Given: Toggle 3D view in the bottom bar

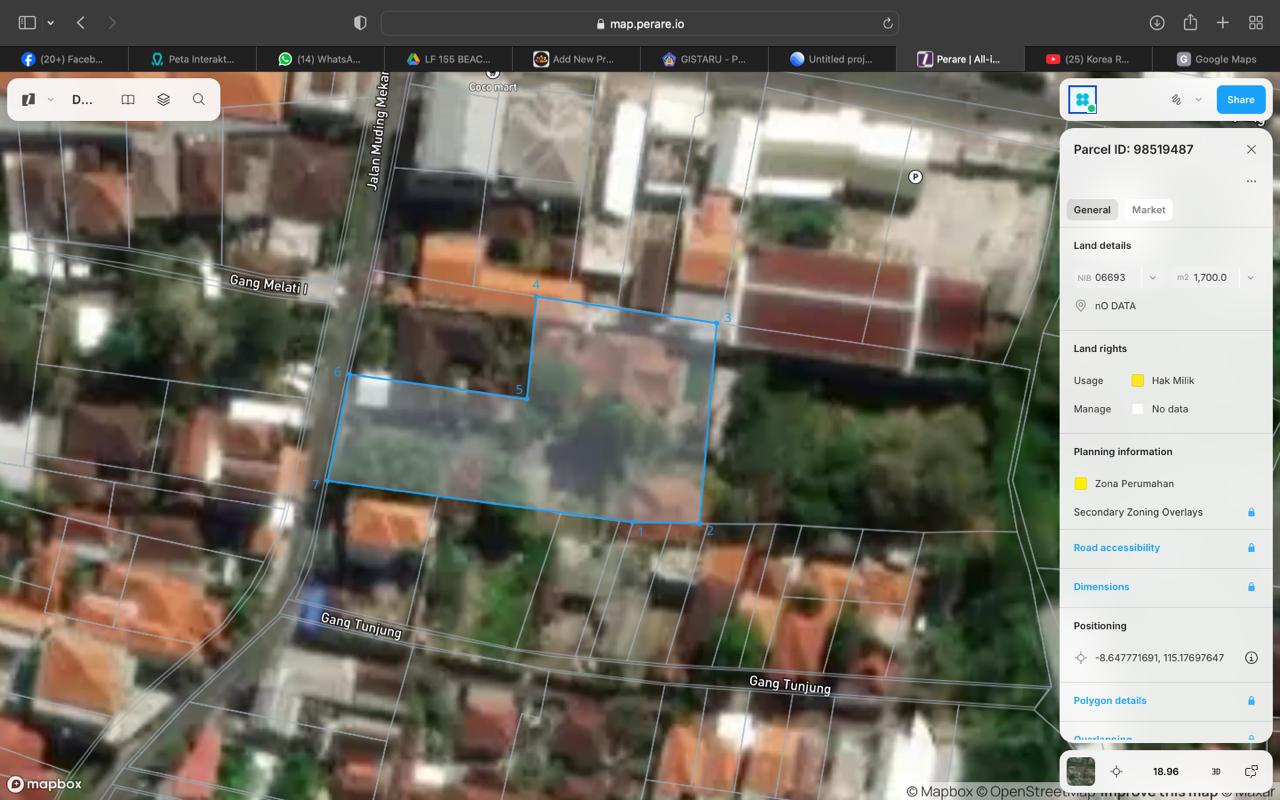Looking at the screenshot, I should tap(1216, 772).
